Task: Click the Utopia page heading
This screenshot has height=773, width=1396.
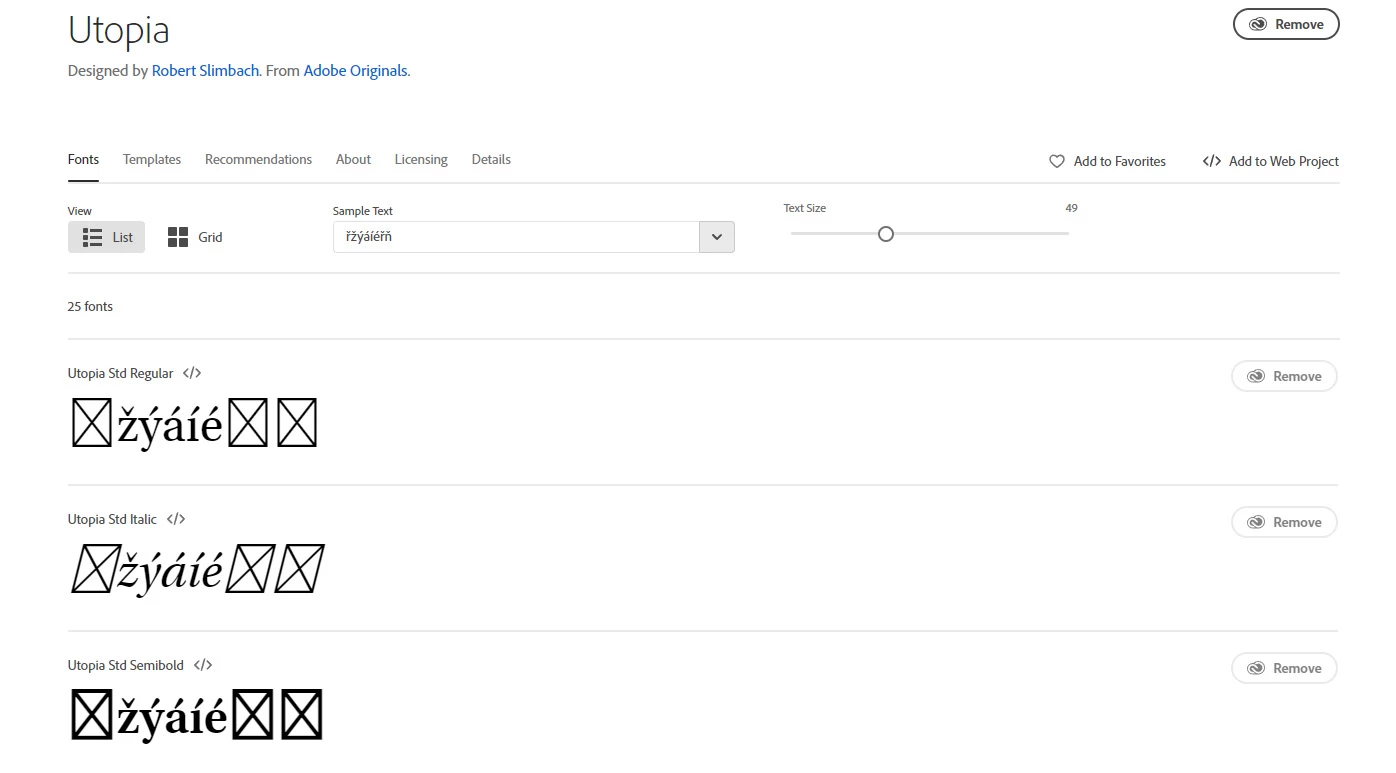Action: [118, 30]
